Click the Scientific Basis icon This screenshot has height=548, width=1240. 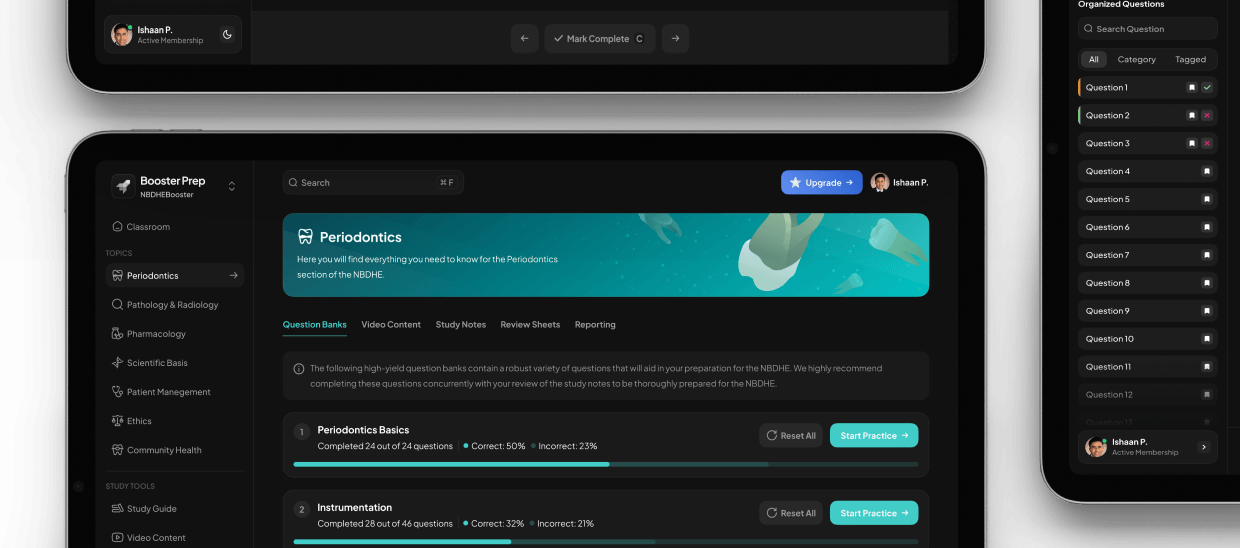pos(118,363)
